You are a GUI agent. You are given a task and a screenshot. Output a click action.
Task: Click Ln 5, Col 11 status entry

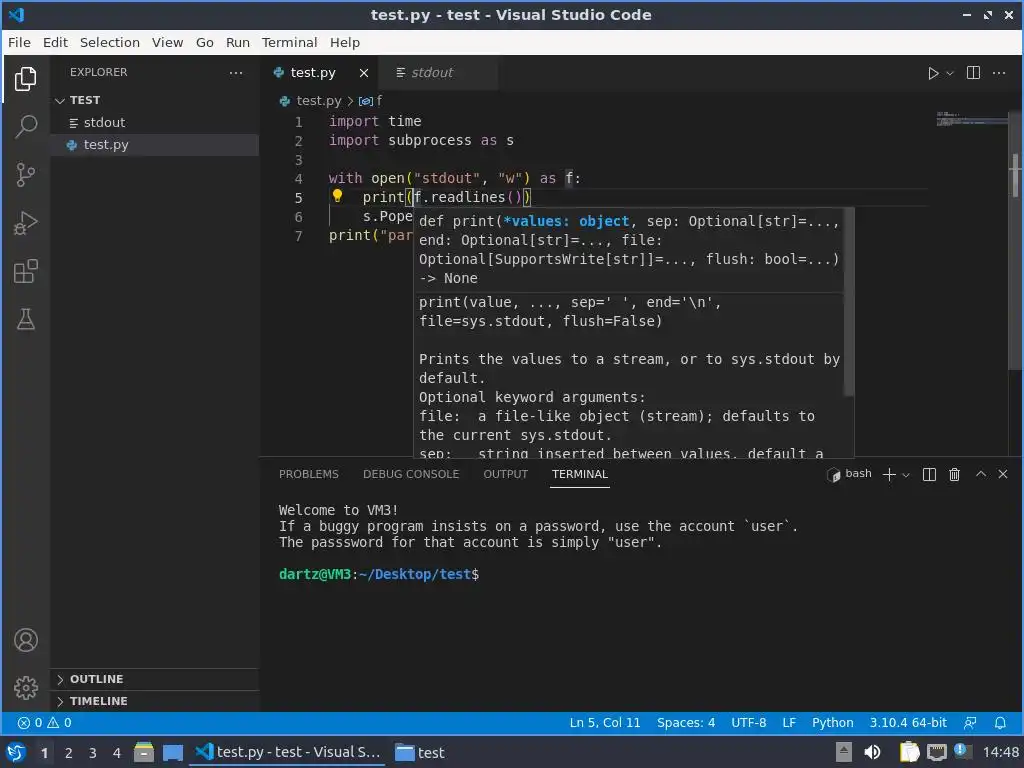point(605,723)
